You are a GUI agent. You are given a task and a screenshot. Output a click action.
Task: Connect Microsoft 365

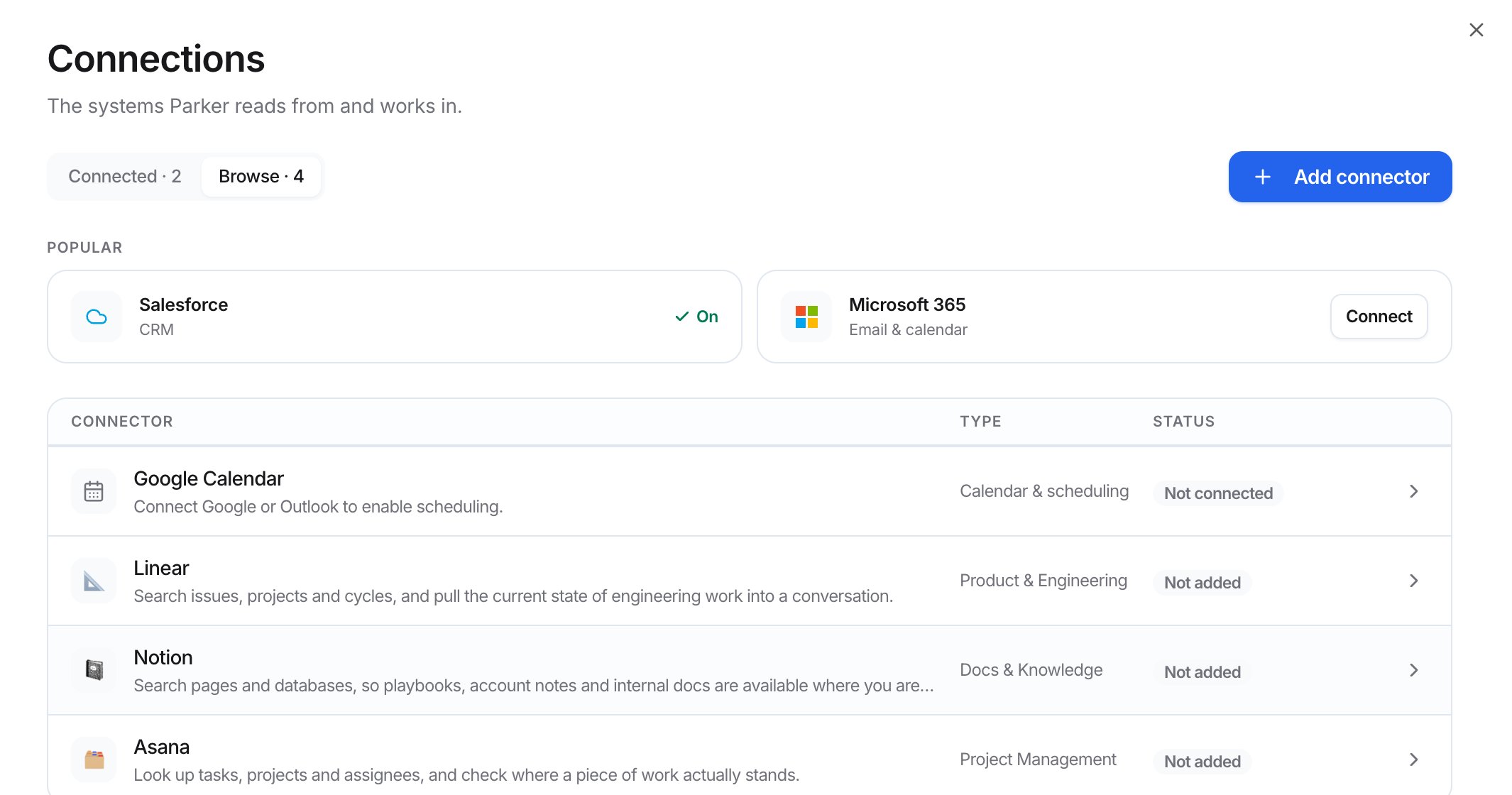[1379, 317]
